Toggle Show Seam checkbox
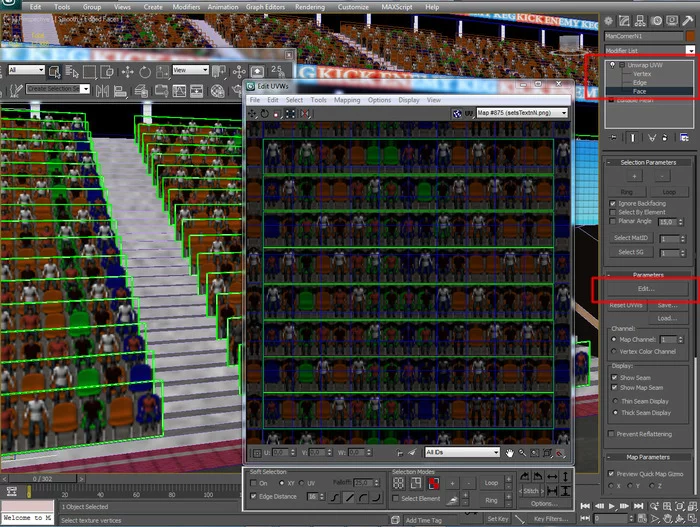This screenshot has width=700, height=527. [614, 378]
